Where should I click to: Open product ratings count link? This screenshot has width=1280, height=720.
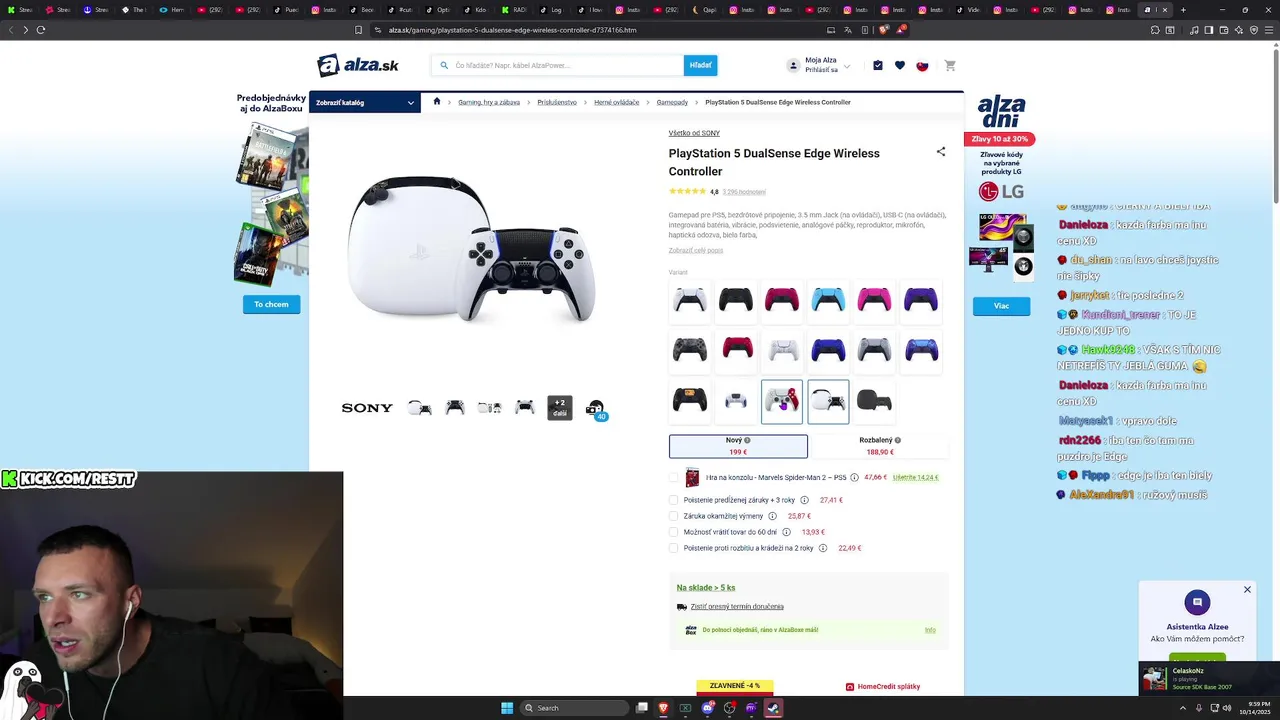[x=744, y=192]
